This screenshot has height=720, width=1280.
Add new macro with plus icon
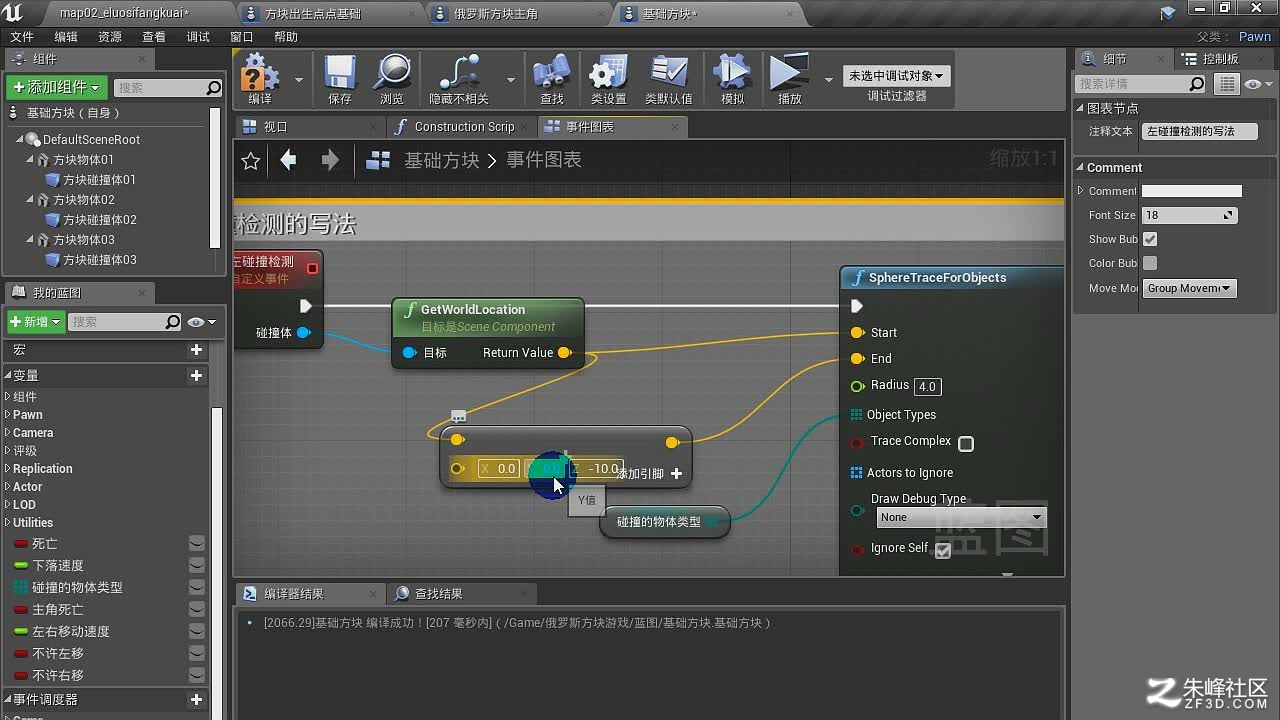coord(197,350)
